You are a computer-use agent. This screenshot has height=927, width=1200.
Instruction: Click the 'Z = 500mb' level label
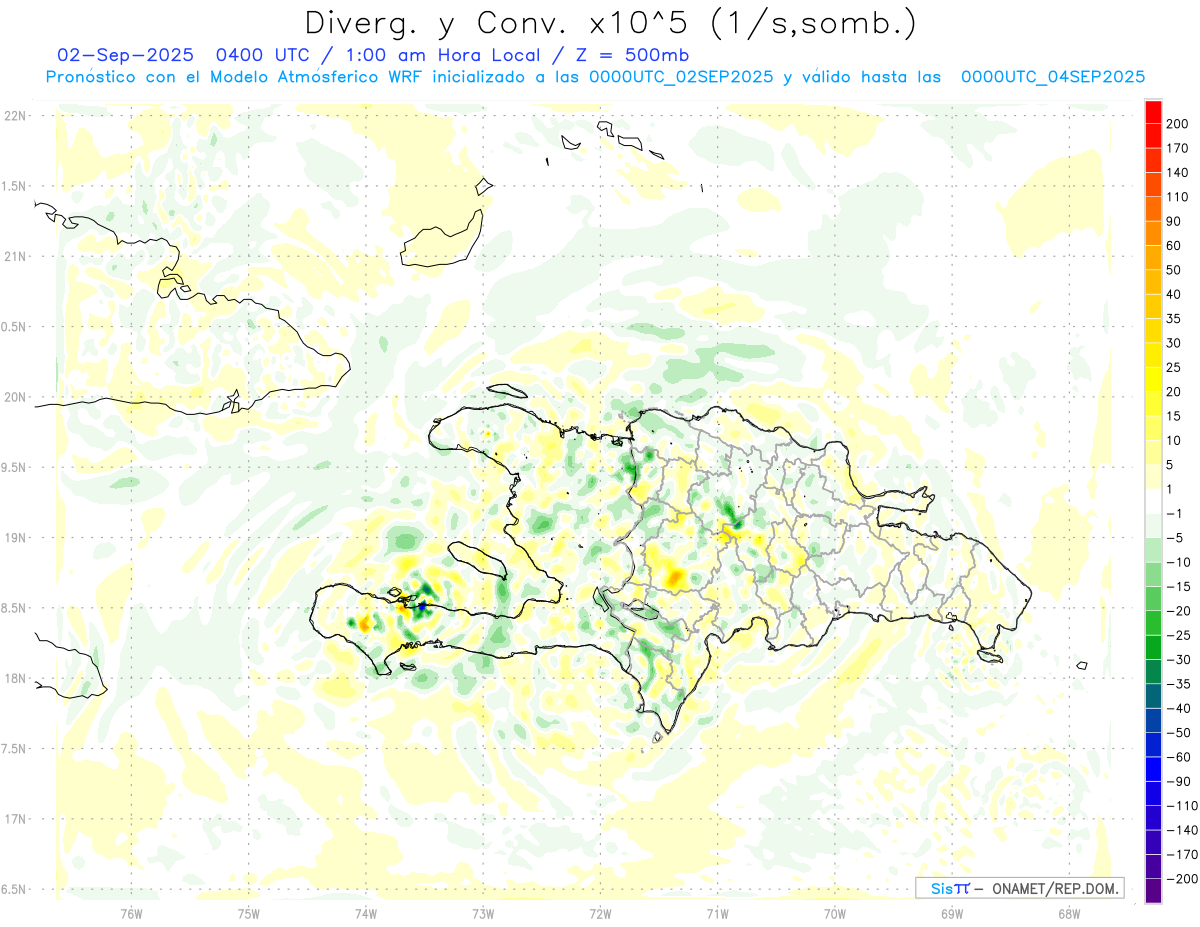(x=627, y=54)
